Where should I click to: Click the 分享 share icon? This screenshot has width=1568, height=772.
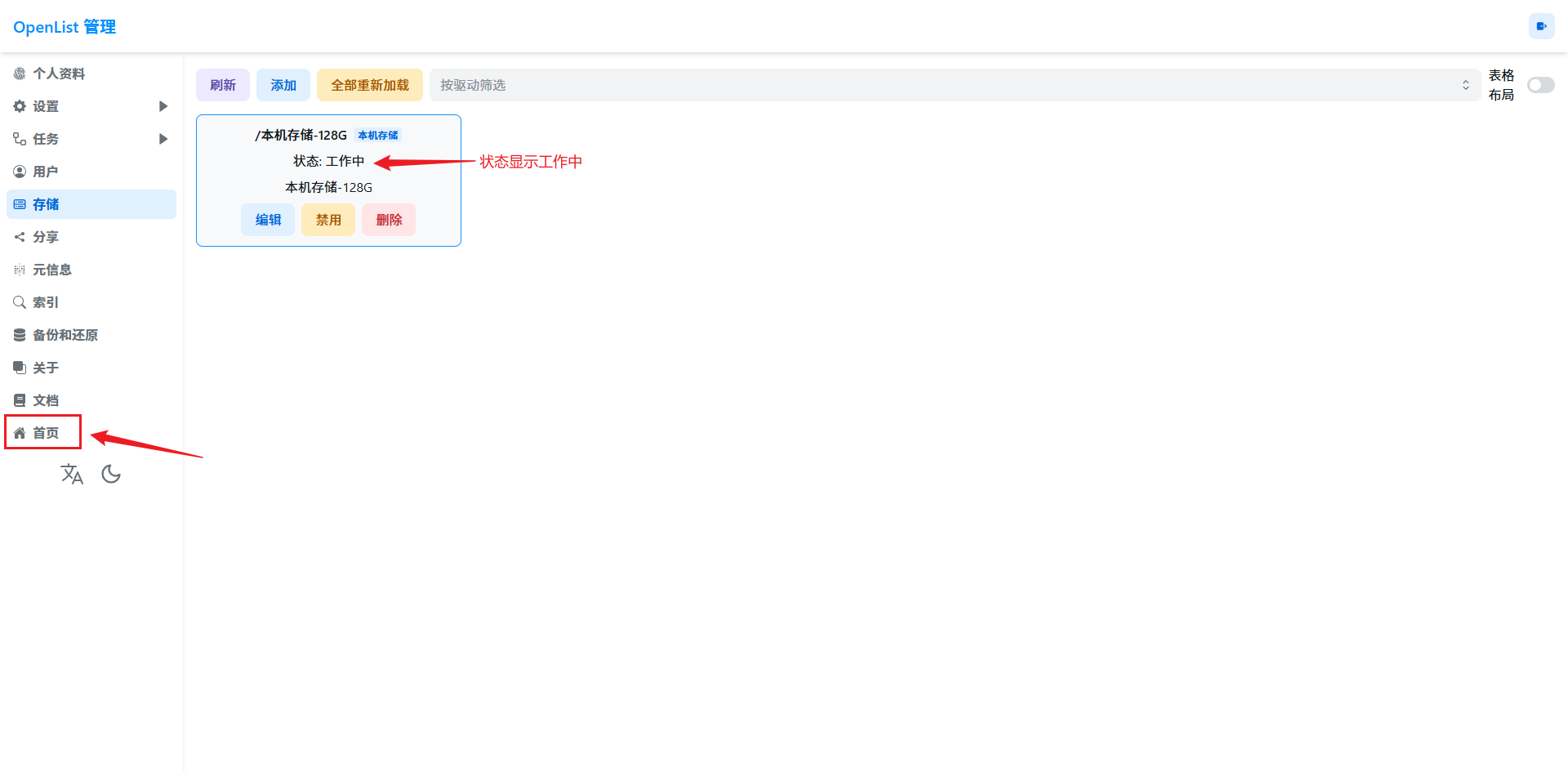click(20, 237)
